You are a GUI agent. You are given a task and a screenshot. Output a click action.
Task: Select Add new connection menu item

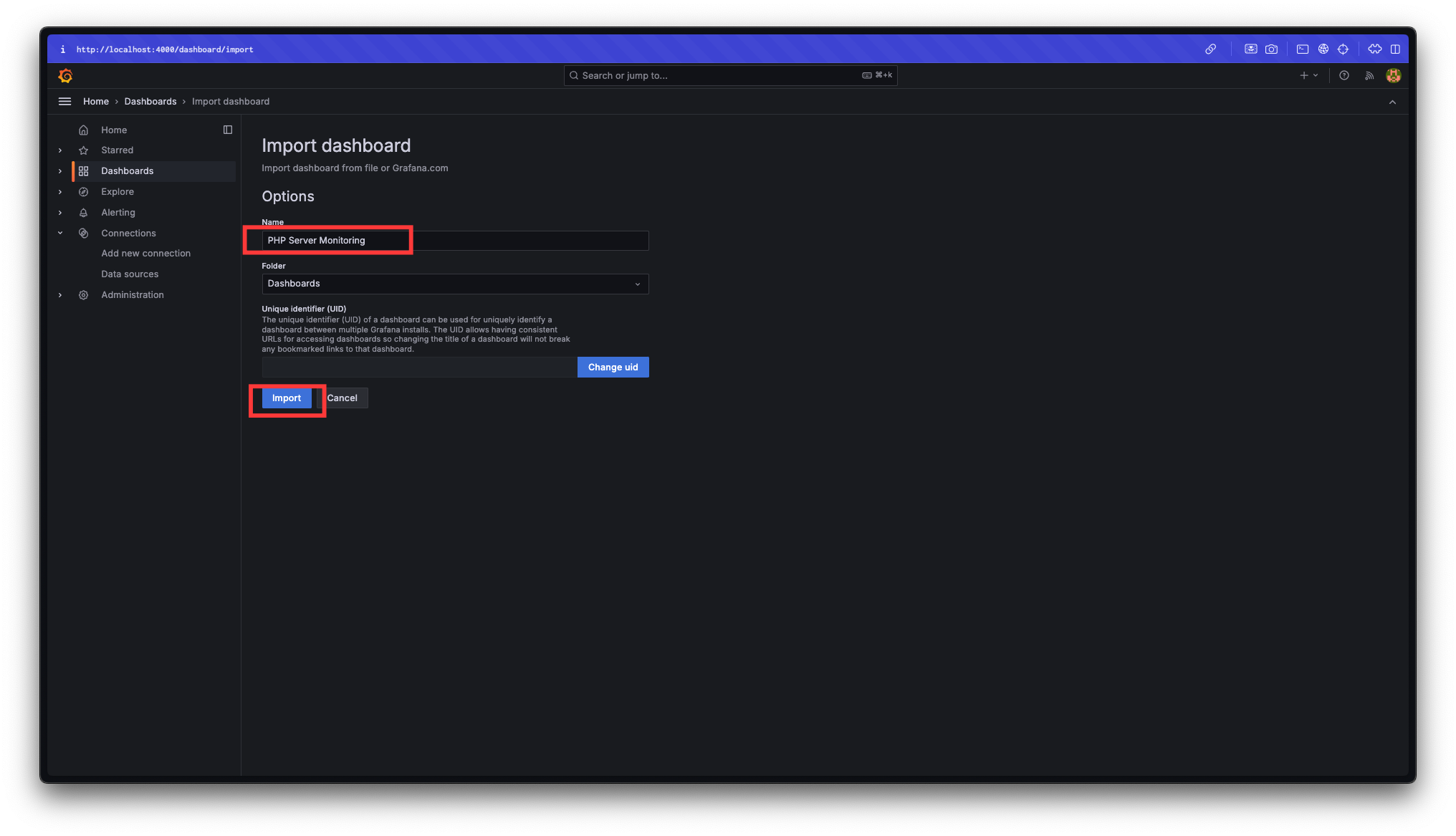[145, 254]
